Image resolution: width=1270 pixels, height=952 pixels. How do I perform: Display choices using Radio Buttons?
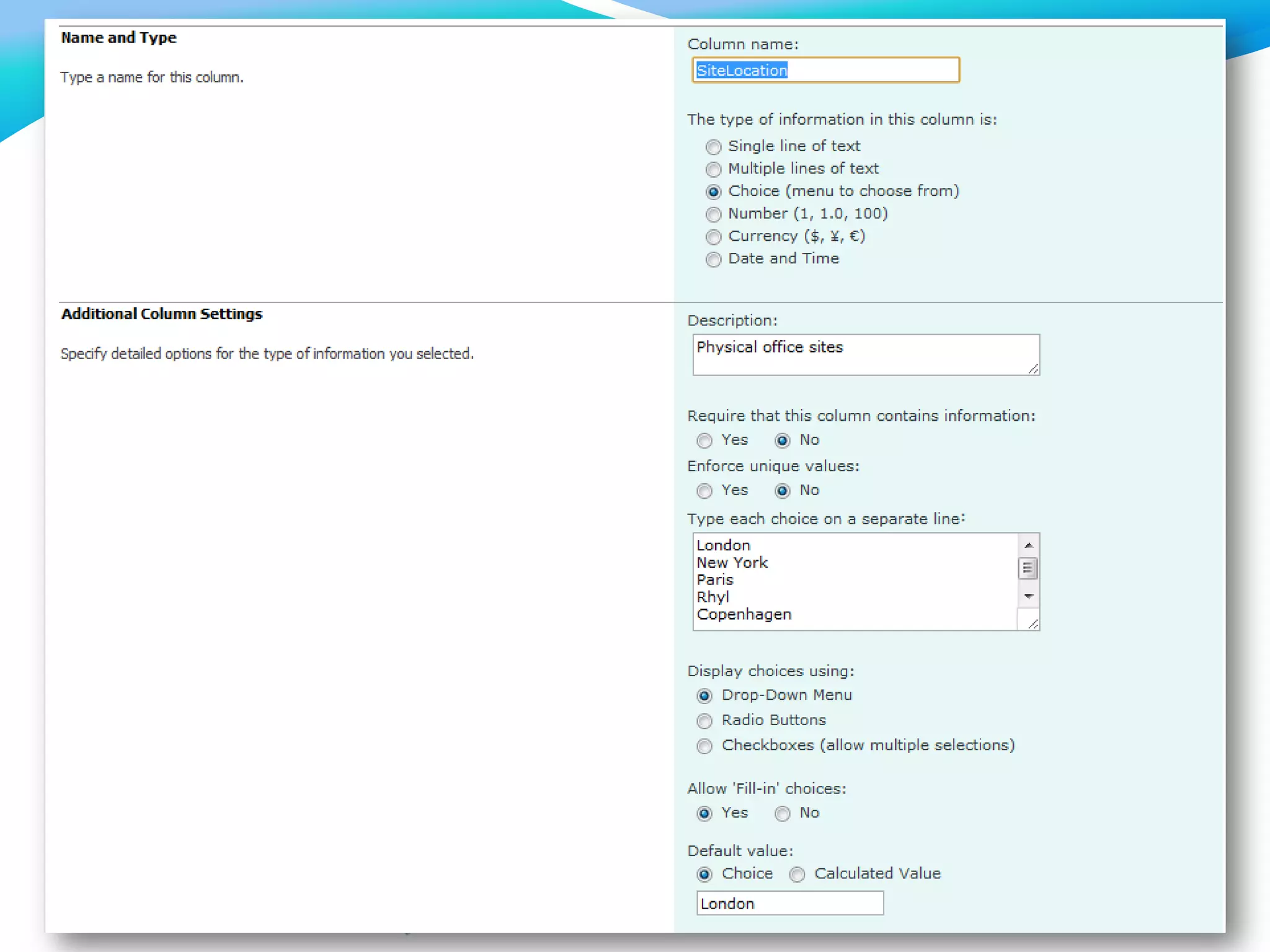click(x=704, y=721)
